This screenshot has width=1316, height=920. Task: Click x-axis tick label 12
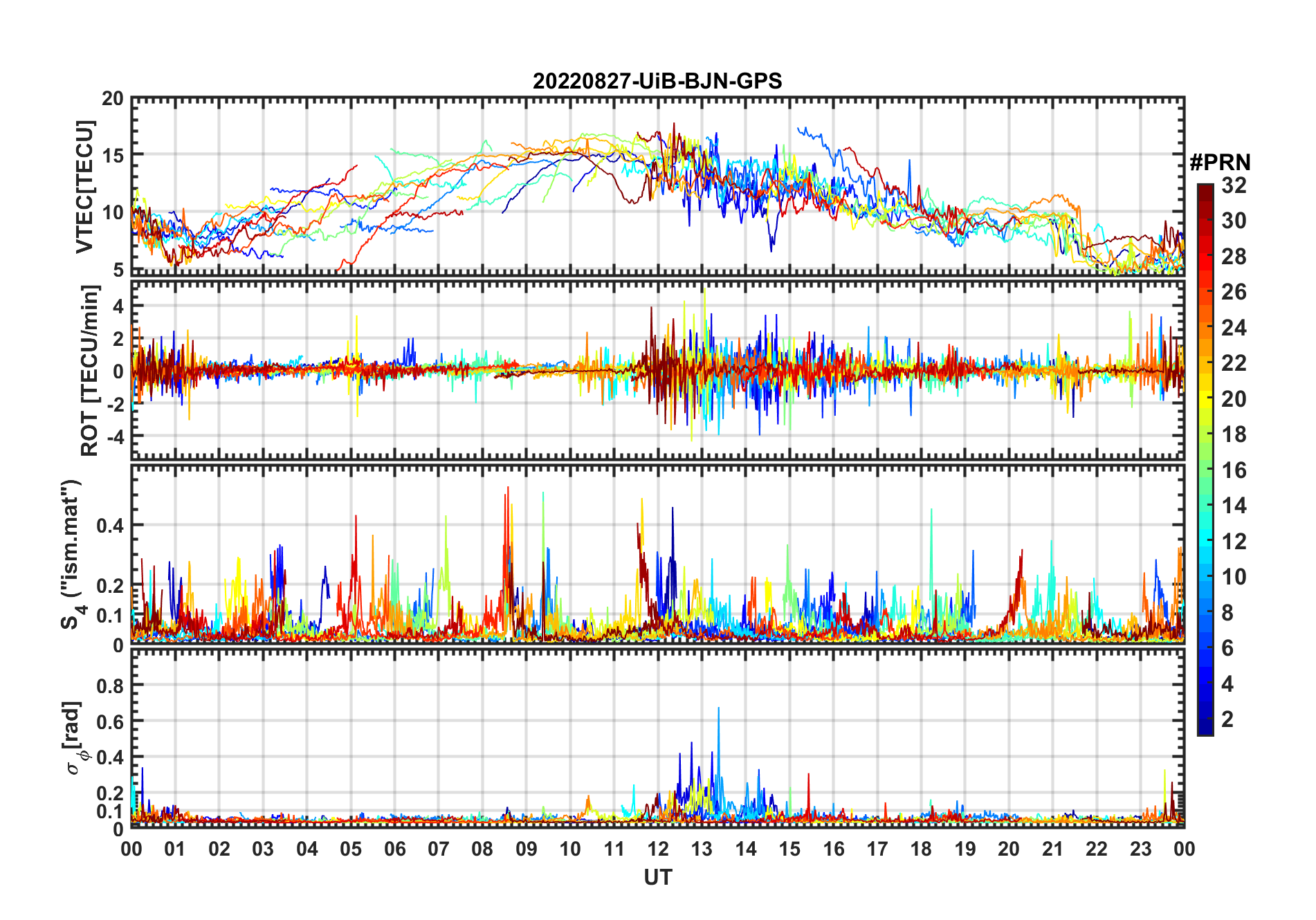658,849
